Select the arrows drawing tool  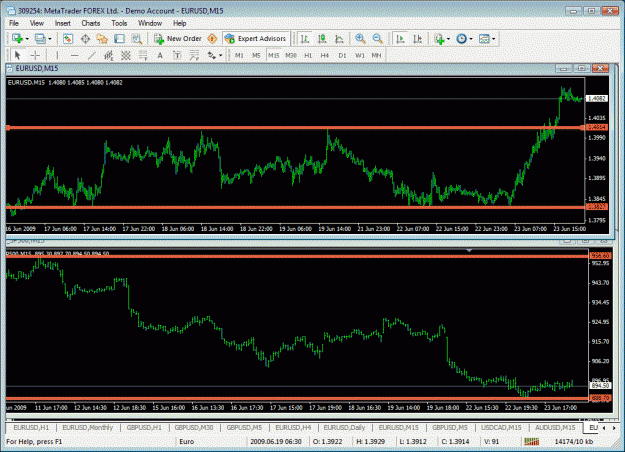[x=211, y=55]
